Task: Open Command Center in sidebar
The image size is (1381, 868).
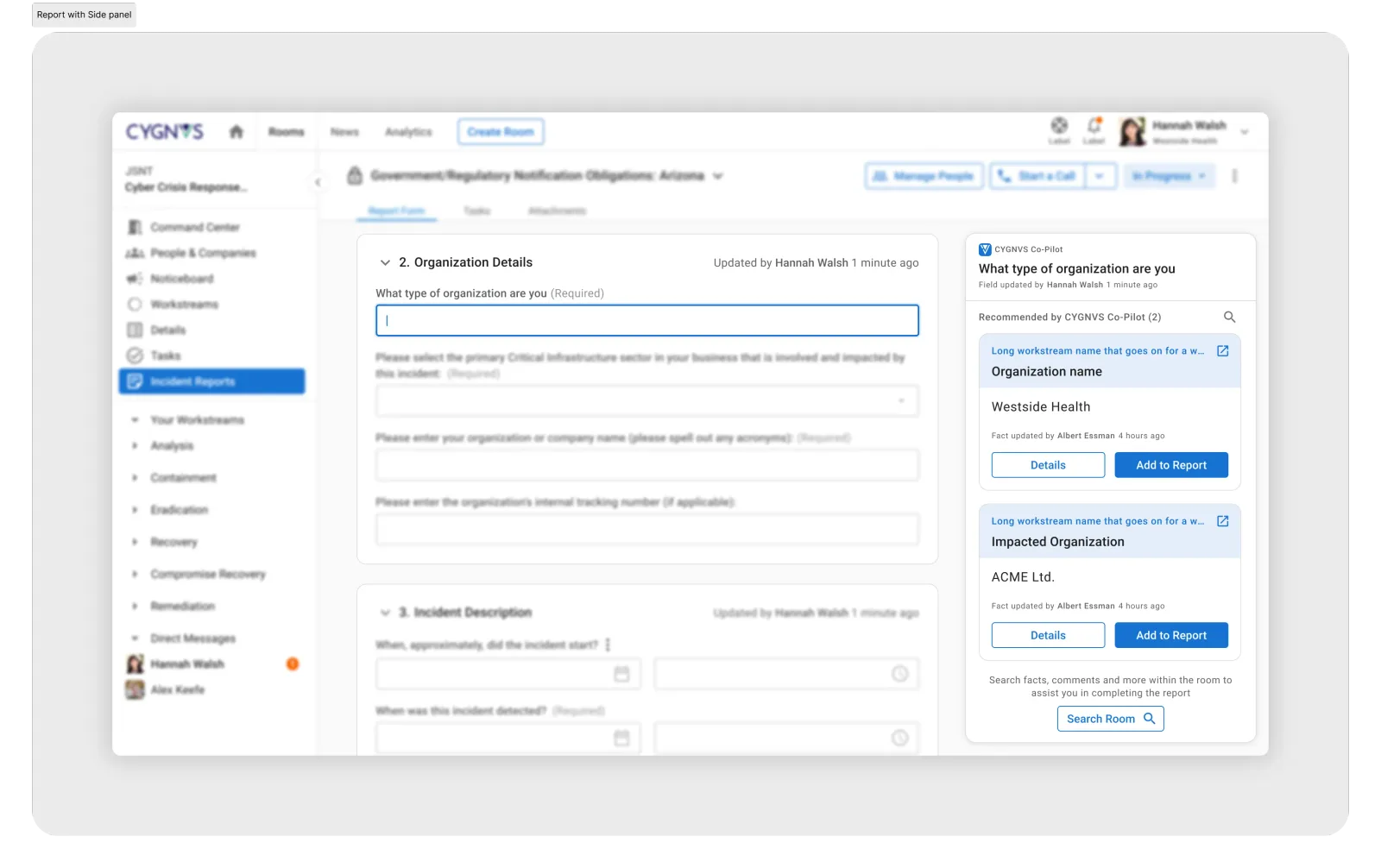Action: tap(195, 227)
